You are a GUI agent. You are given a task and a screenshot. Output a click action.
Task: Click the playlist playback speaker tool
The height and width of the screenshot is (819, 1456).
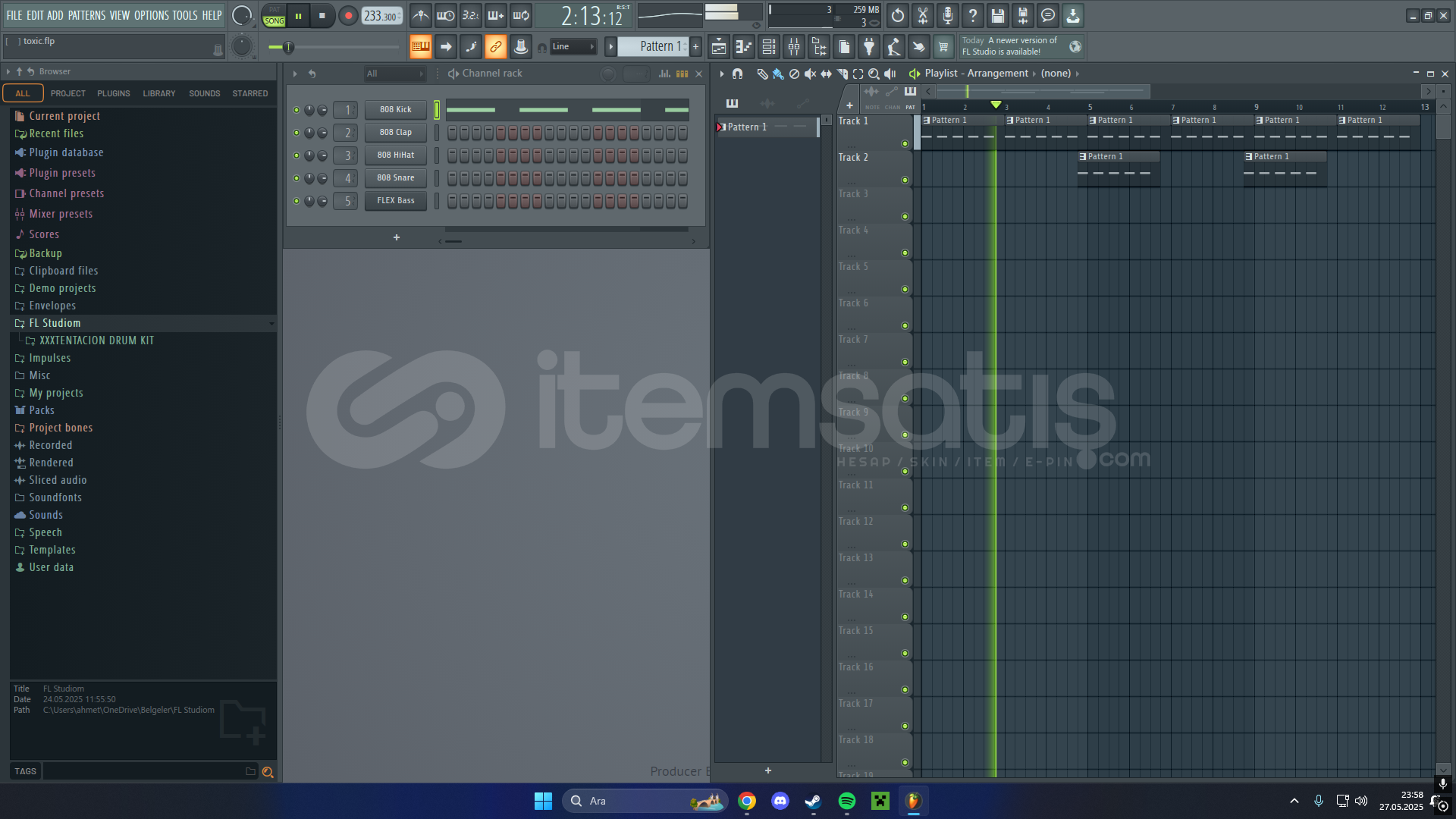click(890, 74)
